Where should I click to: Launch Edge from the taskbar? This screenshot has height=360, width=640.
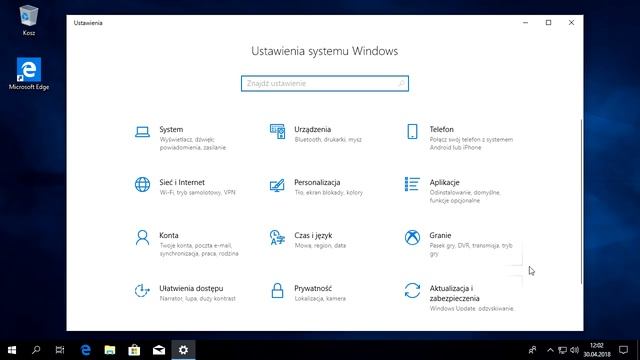[x=85, y=350]
